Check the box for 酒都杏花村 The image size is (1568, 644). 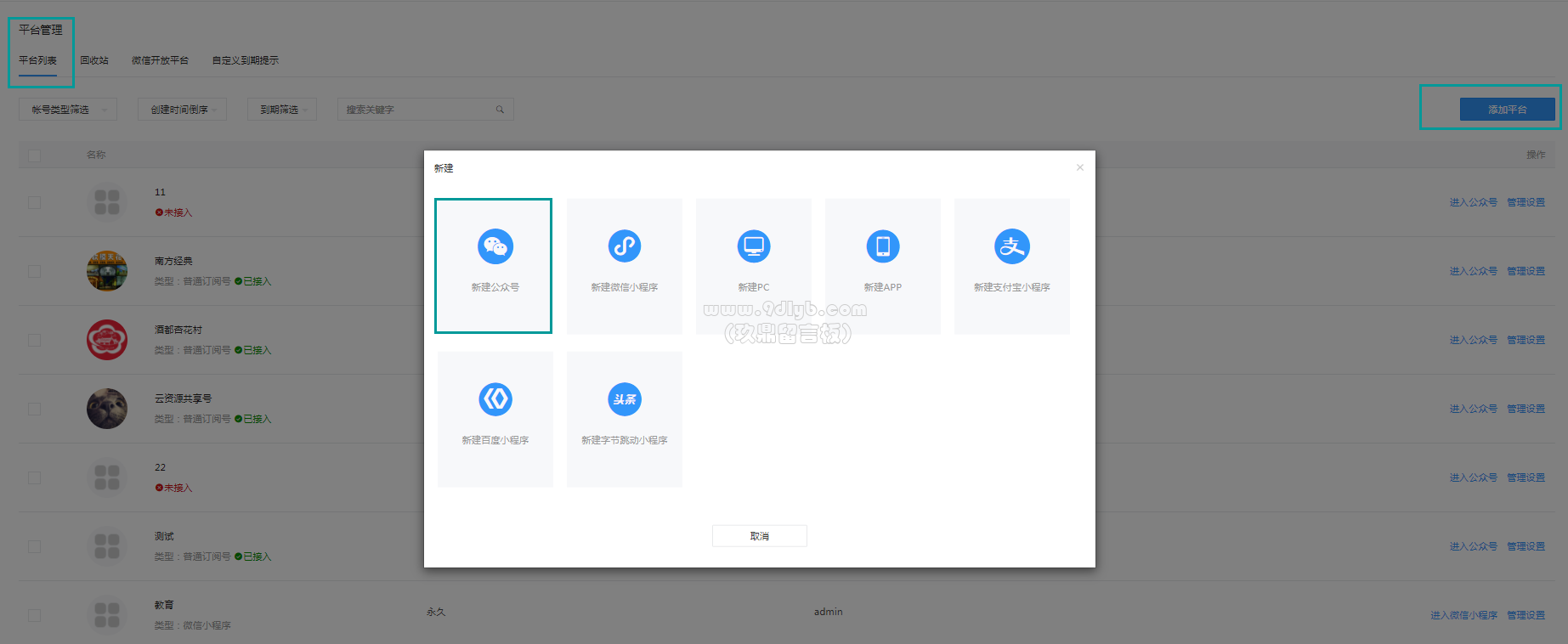pyautogui.click(x=34, y=340)
